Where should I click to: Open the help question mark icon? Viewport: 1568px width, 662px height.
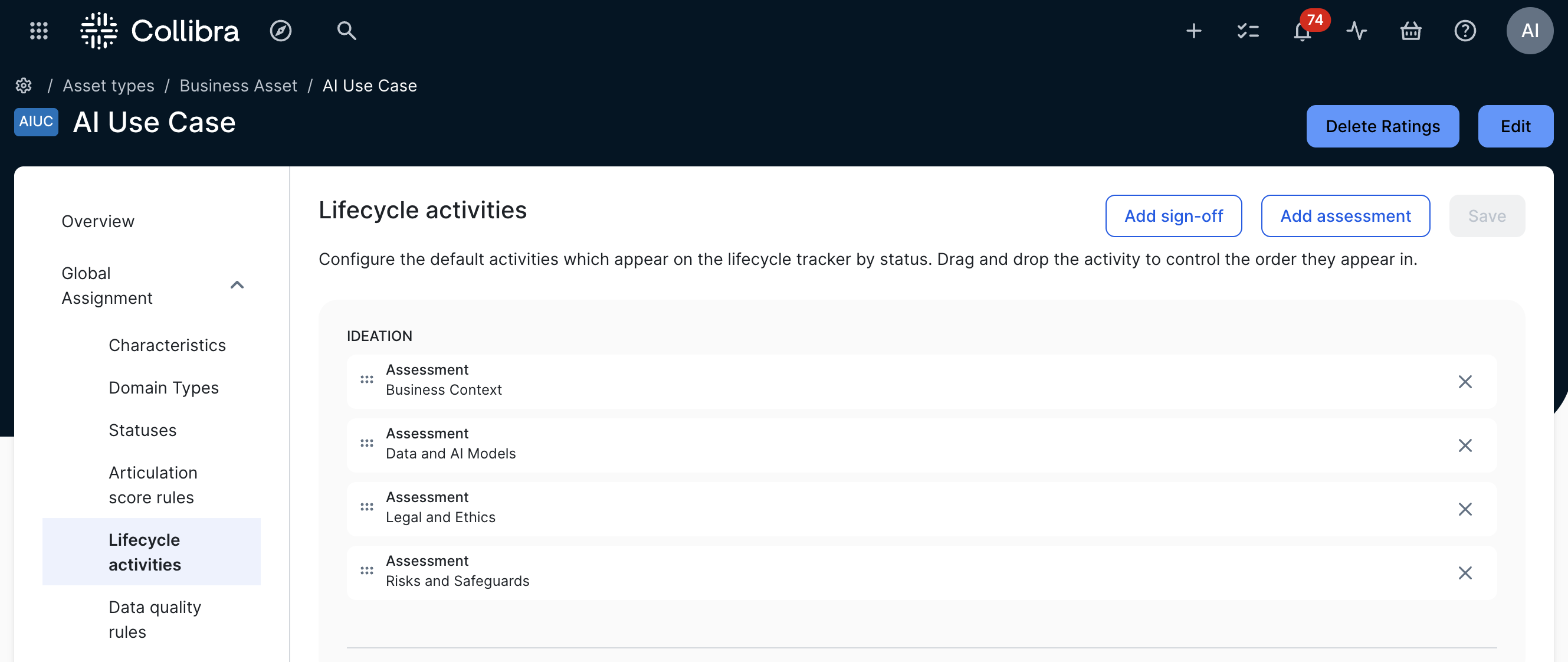click(x=1465, y=31)
